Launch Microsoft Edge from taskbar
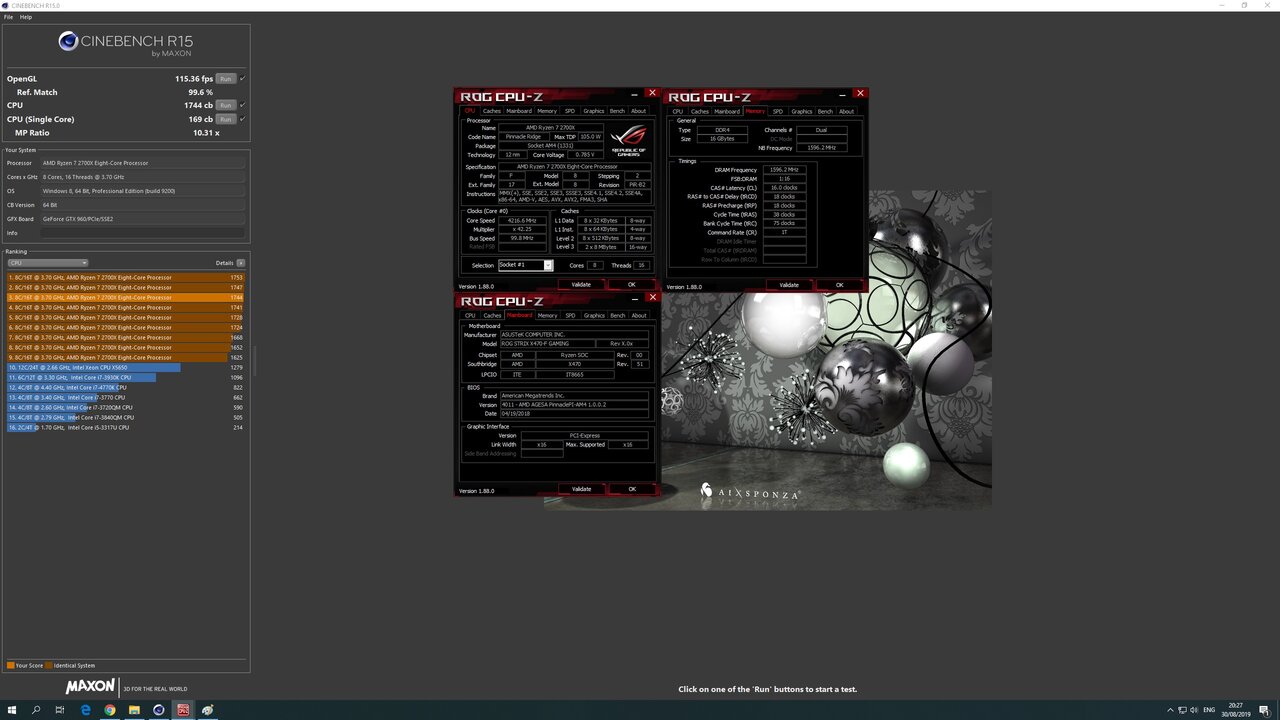 coord(85,710)
